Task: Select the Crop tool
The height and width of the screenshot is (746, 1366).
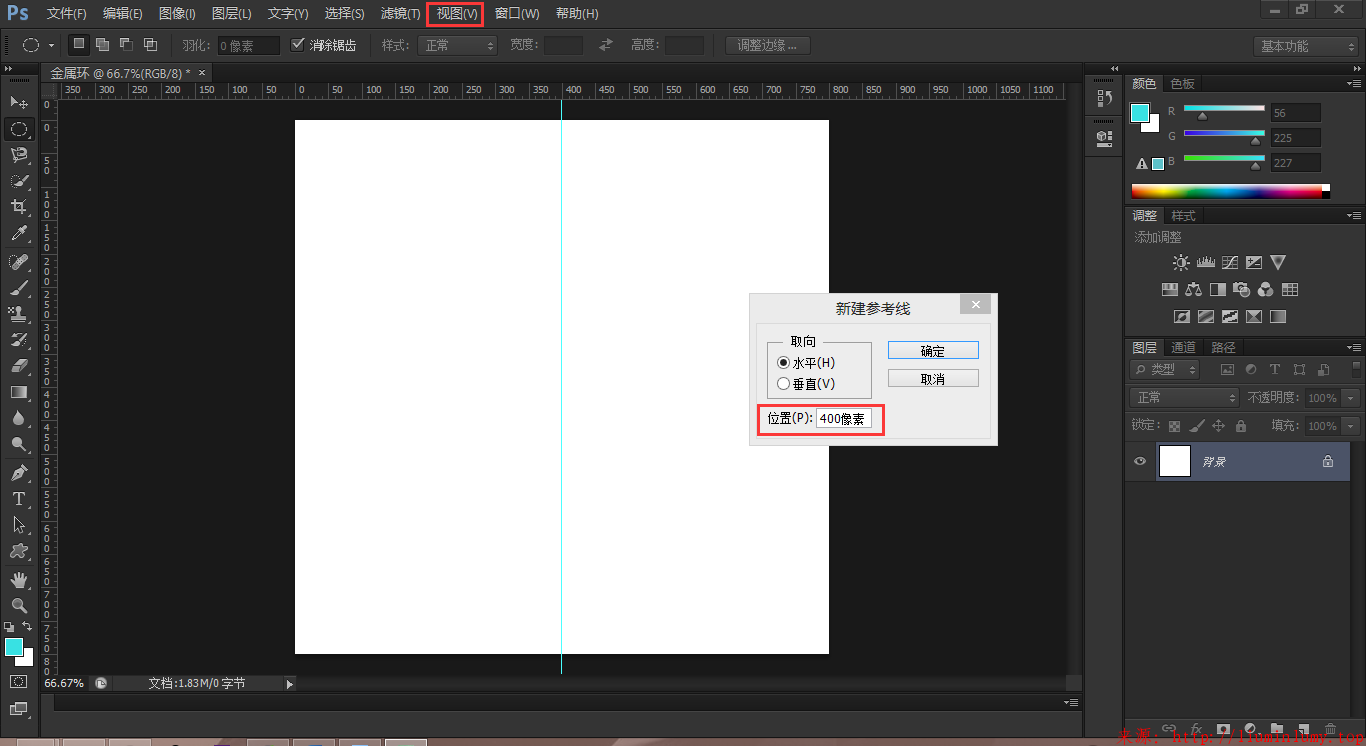Action: 19,207
